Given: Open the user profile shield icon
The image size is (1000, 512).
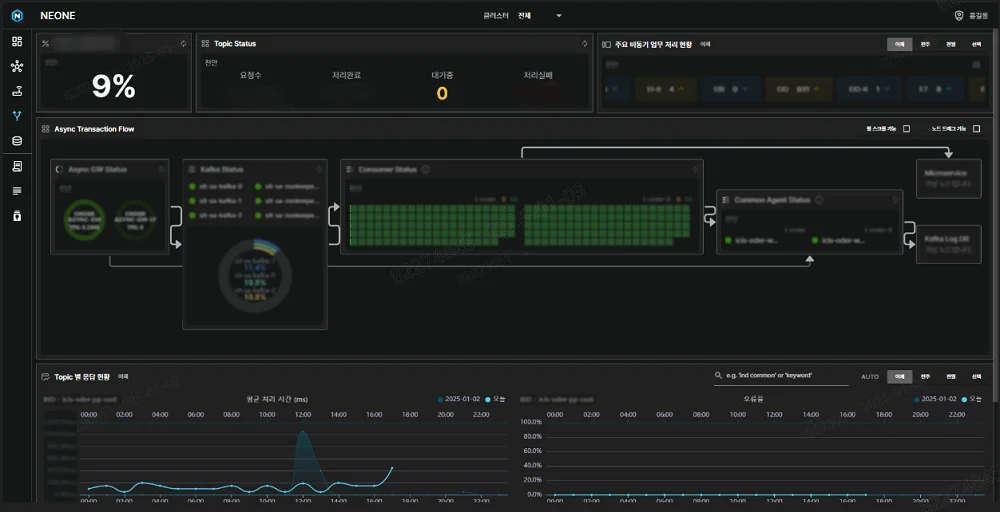Looking at the screenshot, I should [959, 16].
